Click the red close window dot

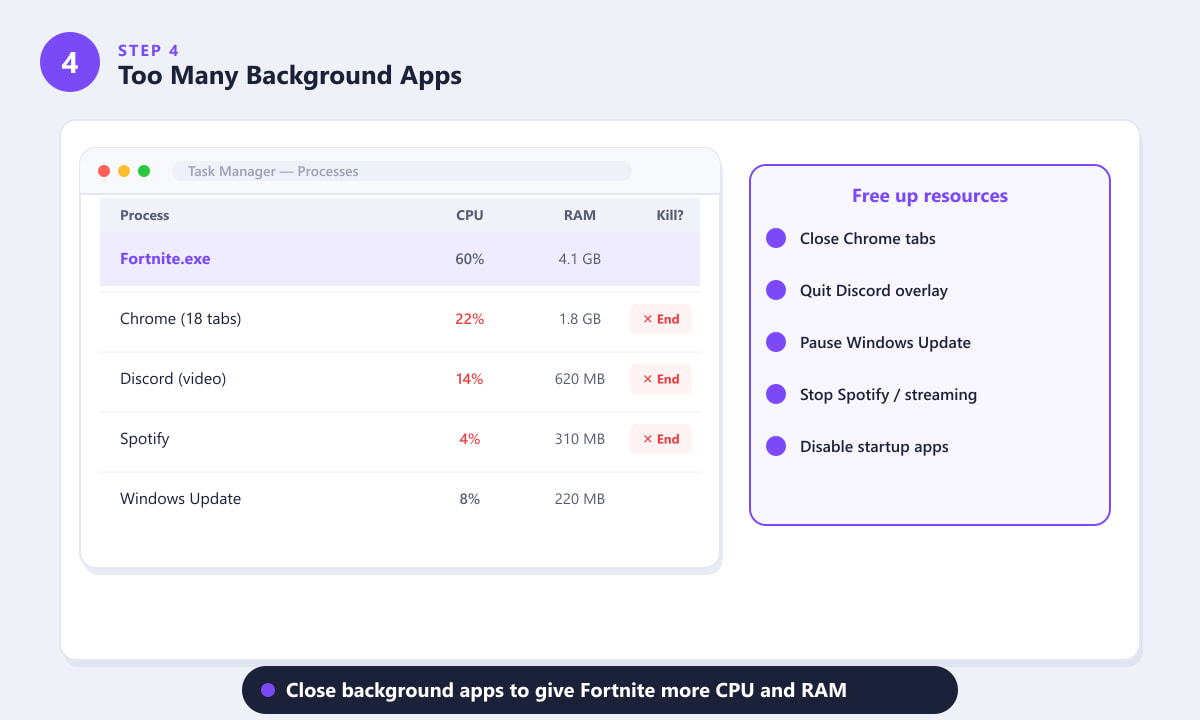tap(104, 171)
